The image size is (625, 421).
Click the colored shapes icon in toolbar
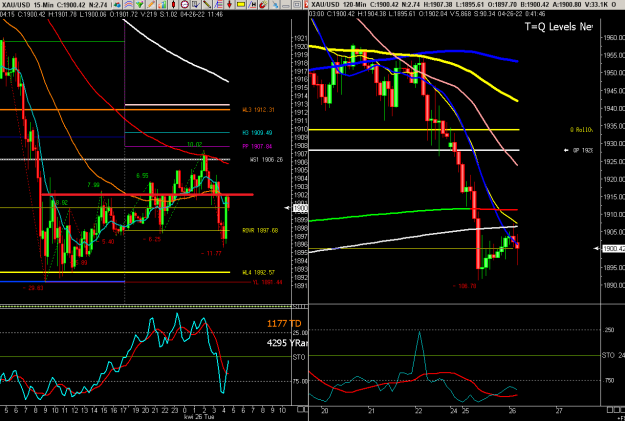[117, 5]
